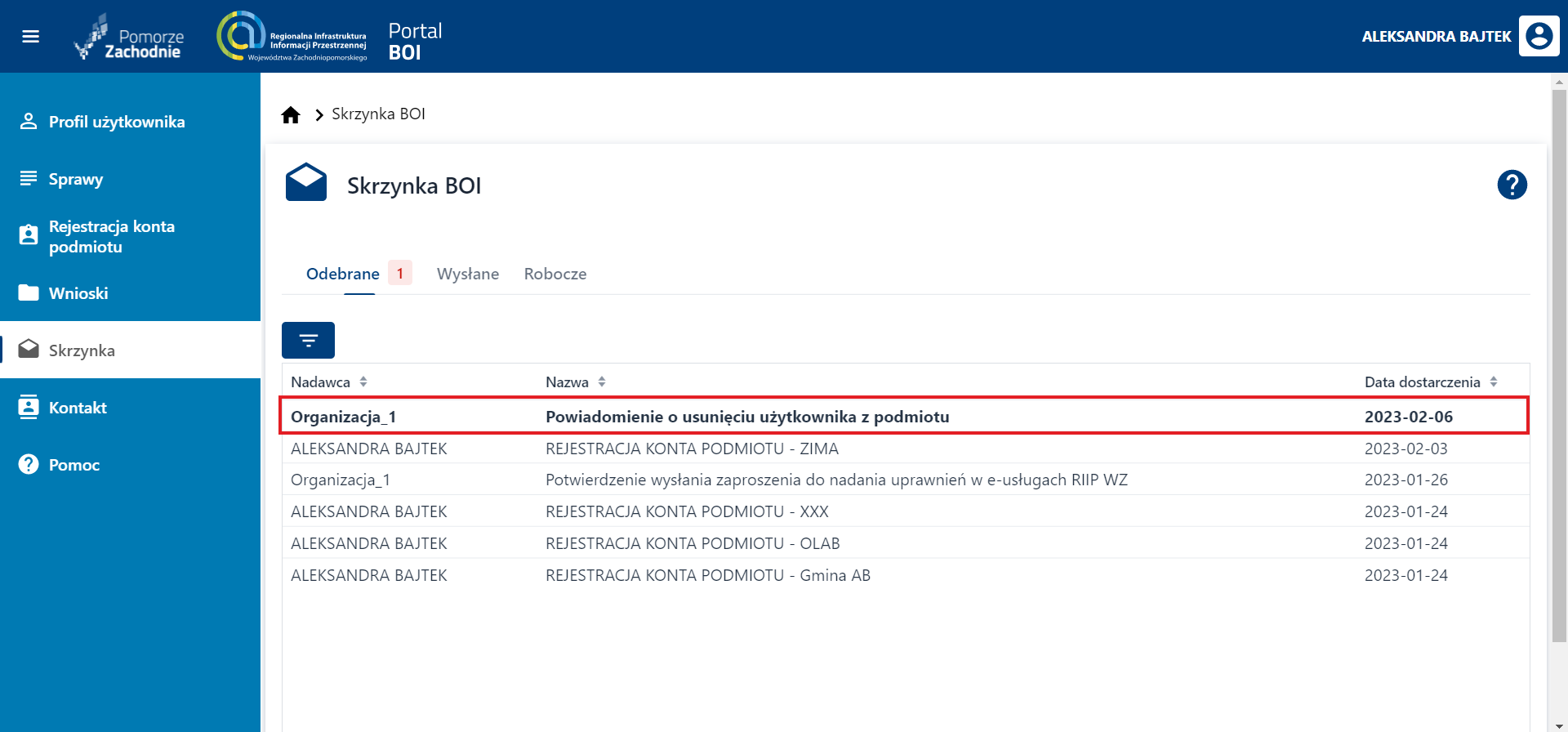Click the user account avatar icon
1568x732 pixels.
1539,36
